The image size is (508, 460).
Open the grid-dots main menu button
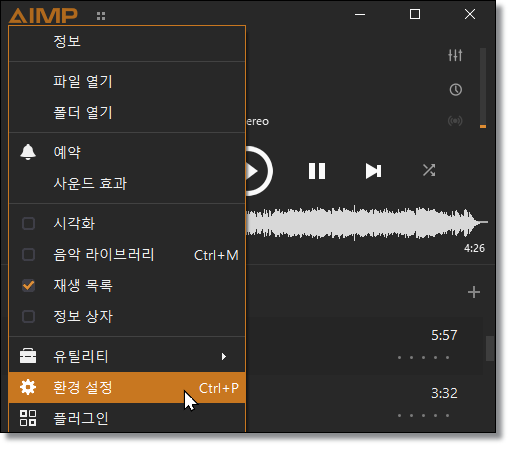coord(101,16)
